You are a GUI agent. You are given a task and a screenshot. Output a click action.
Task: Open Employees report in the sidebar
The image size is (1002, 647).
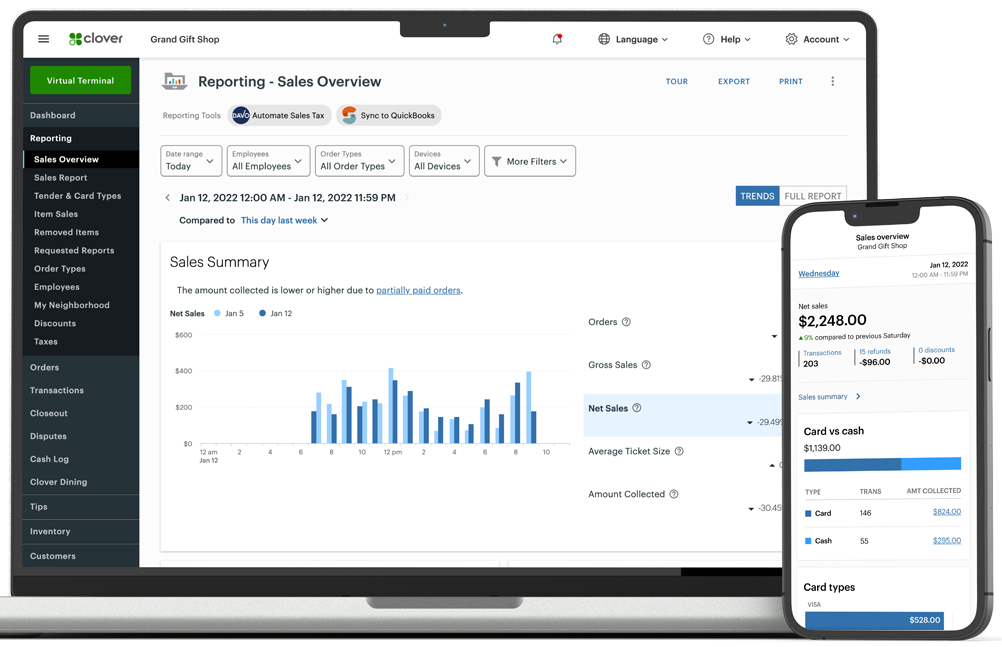(57, 287)
